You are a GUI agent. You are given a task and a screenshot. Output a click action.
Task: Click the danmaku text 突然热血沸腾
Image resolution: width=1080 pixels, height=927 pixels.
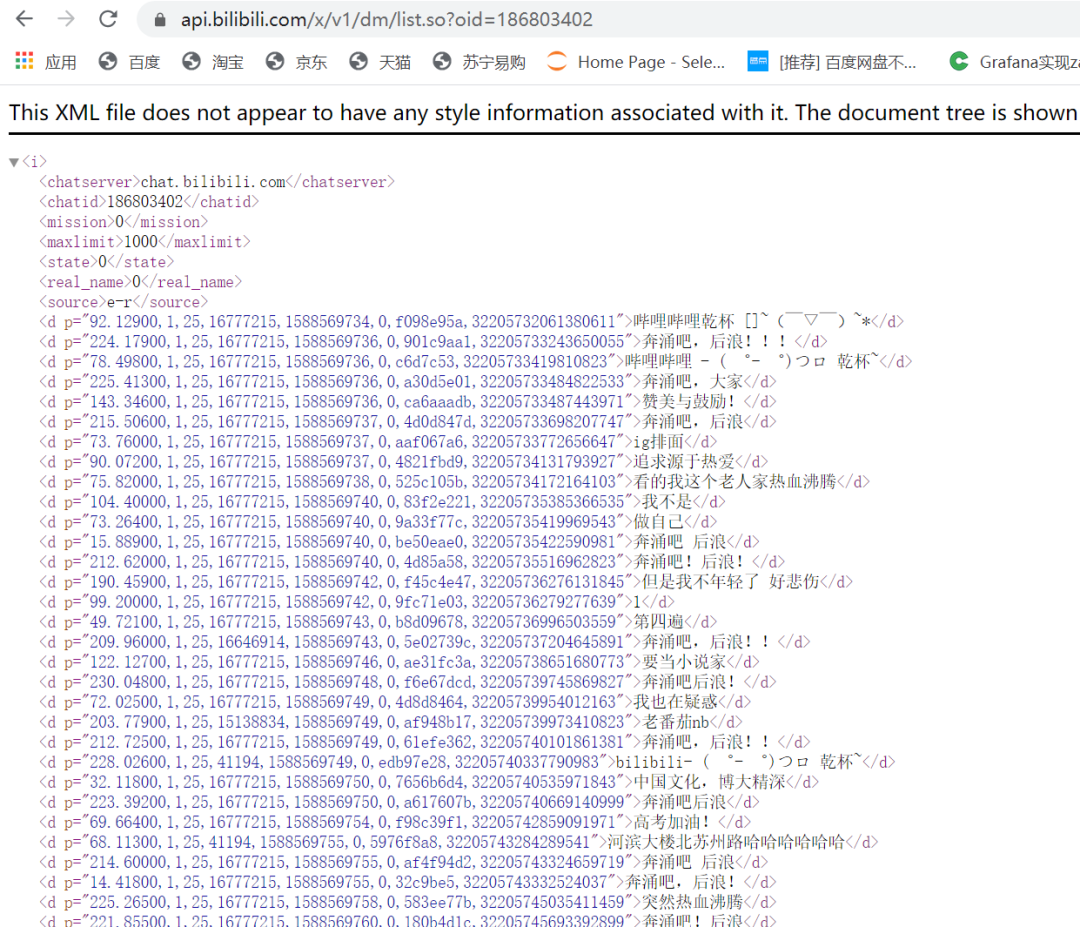point(692,902)
